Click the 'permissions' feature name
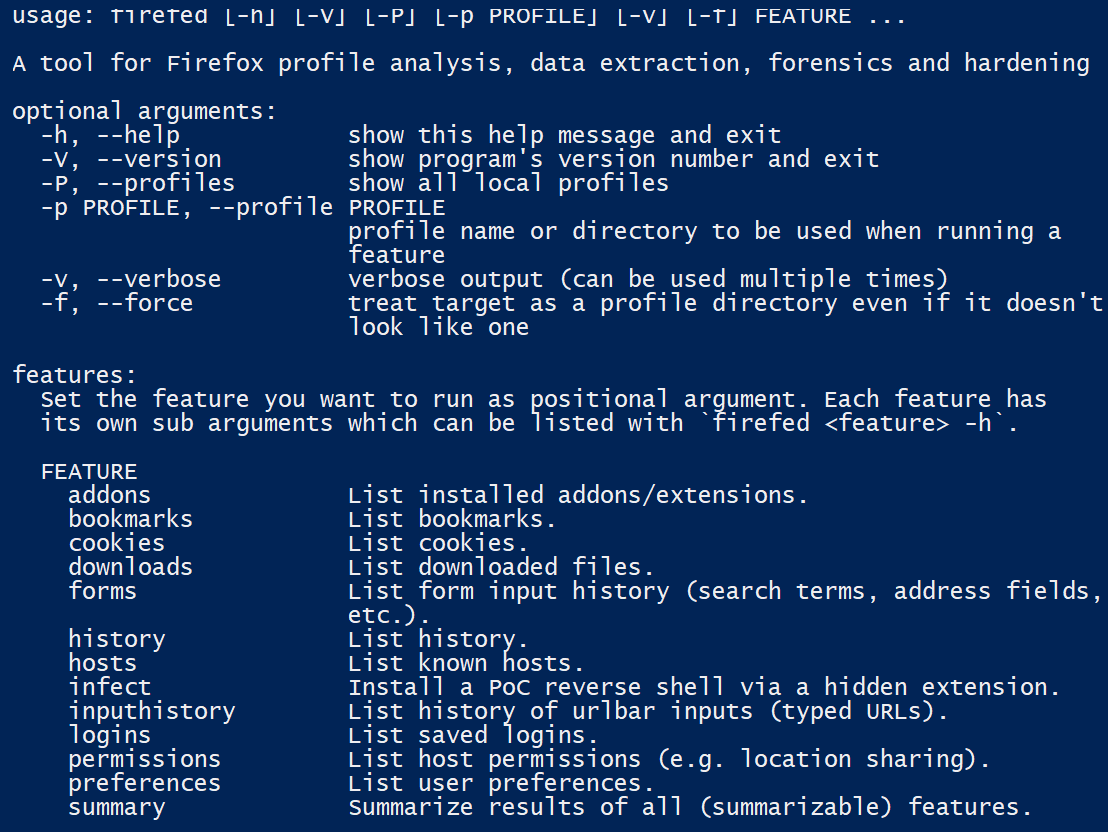Image resolution: width=1108 pixels, height=832 pixels. pos(144,759)
